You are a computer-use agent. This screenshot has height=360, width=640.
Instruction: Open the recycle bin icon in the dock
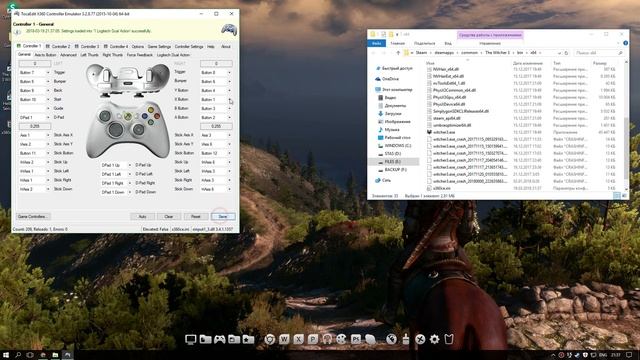click(449, 339)
